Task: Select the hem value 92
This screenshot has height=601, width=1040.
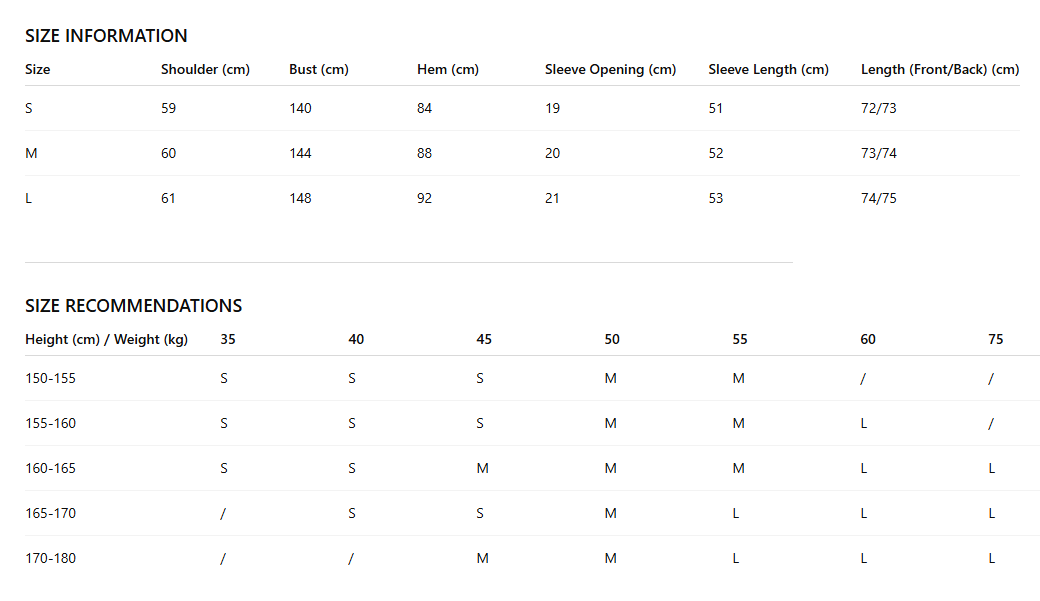Action: pos(424,198)
